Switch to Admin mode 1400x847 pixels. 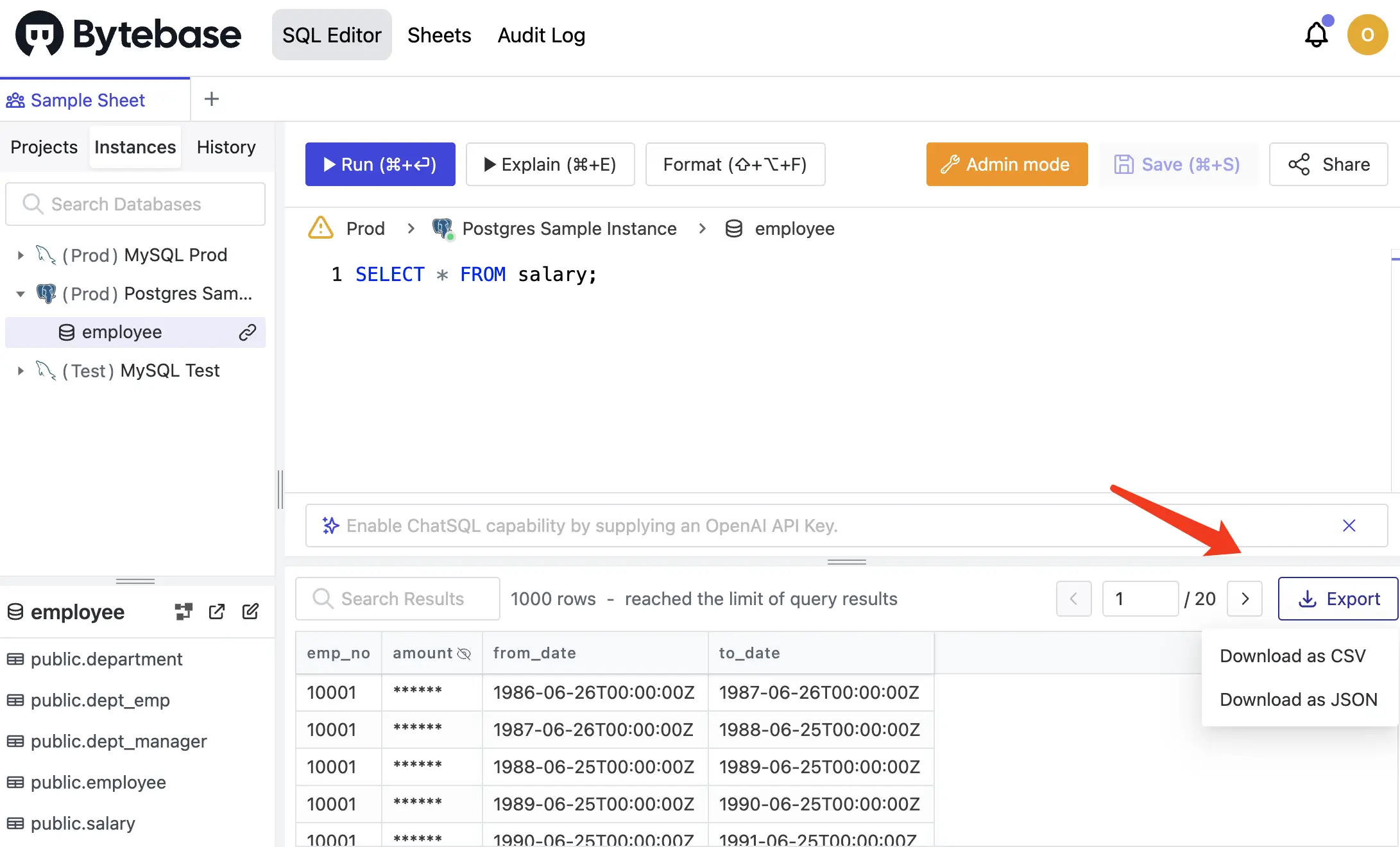[x=1007, y=164]
